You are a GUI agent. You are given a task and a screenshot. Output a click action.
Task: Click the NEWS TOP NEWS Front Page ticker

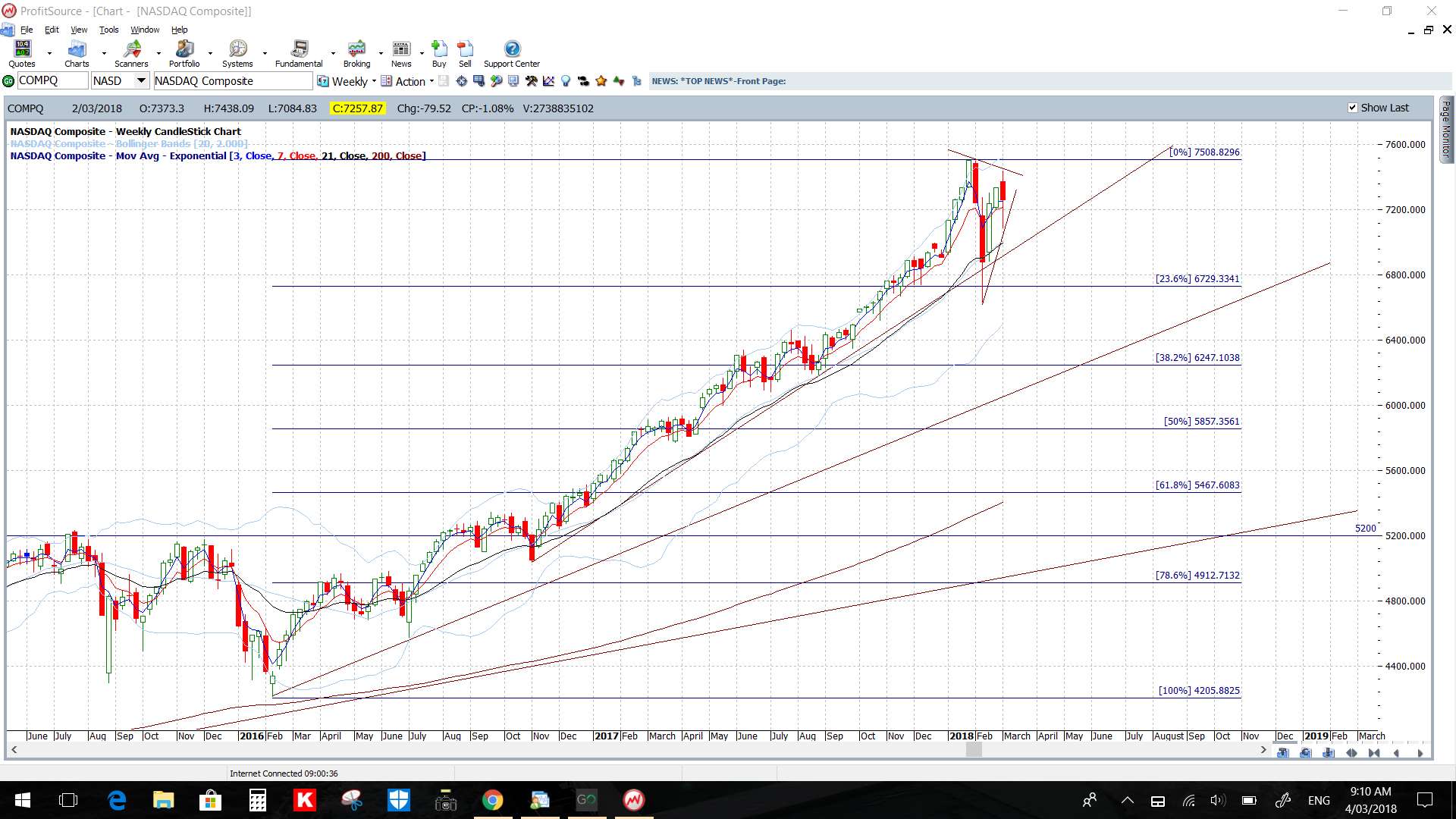[x=719, y=81]
